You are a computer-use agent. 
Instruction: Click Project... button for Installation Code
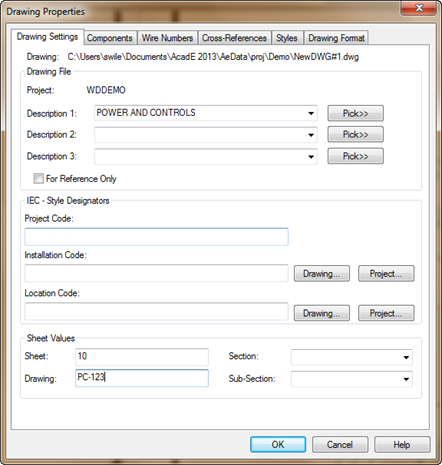click(386, 274)
